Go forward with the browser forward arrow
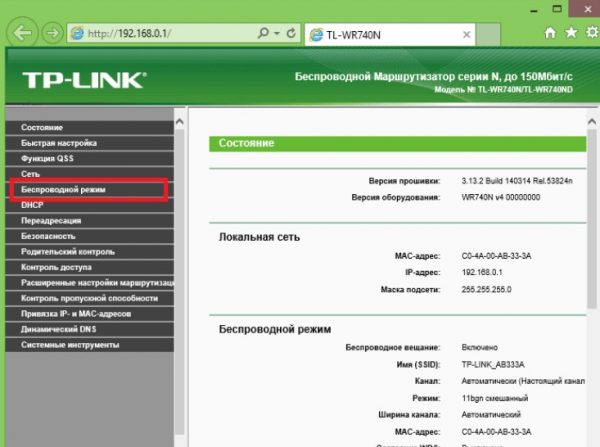The image size is (600, 447). tap(52, 33)
